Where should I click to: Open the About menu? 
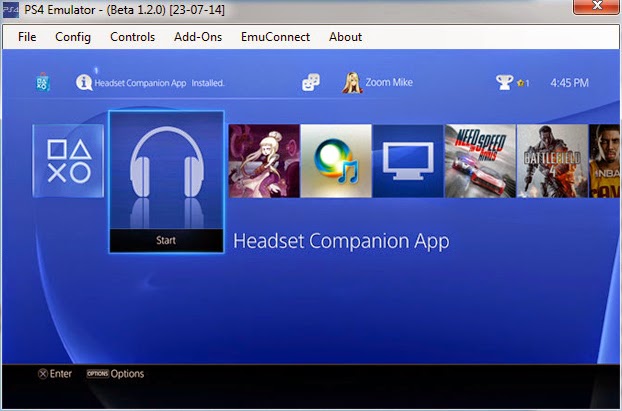click(x=345, y=37)
